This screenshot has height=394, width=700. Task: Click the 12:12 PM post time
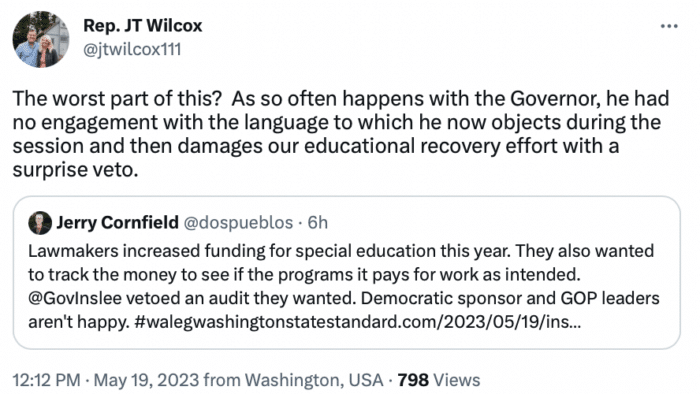46,380
